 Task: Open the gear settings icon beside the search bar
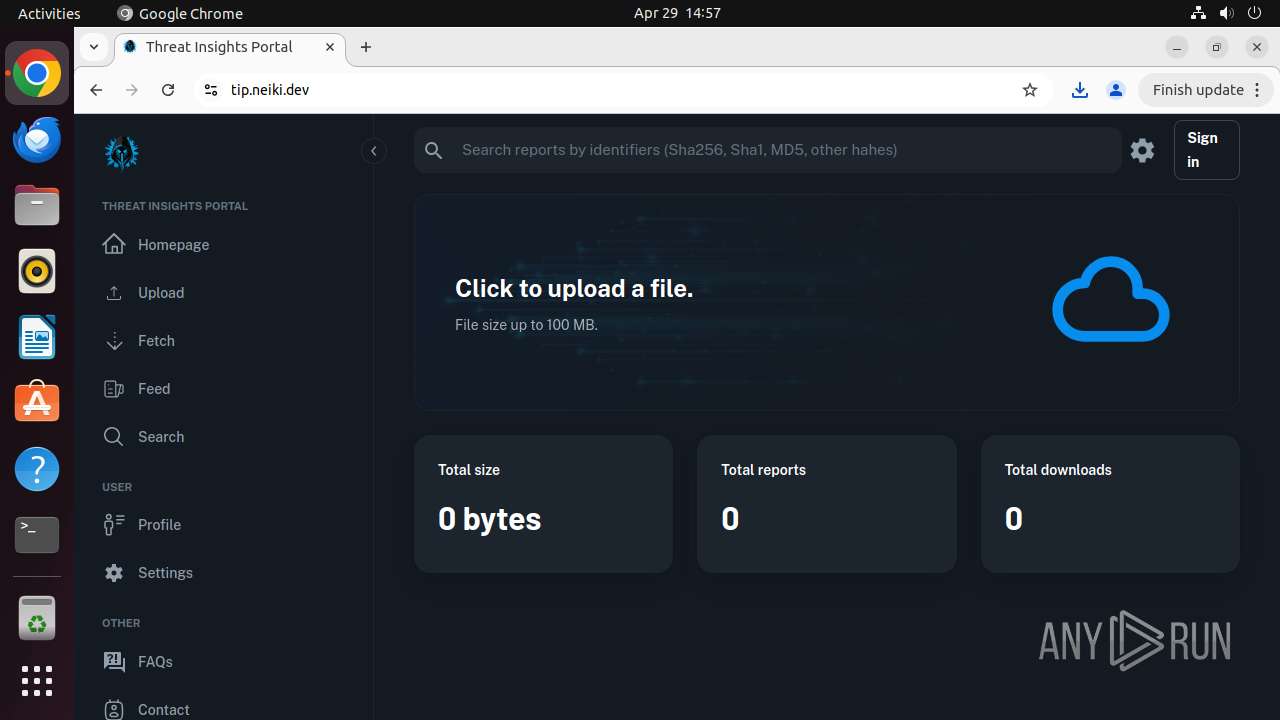coord(1142,150)
